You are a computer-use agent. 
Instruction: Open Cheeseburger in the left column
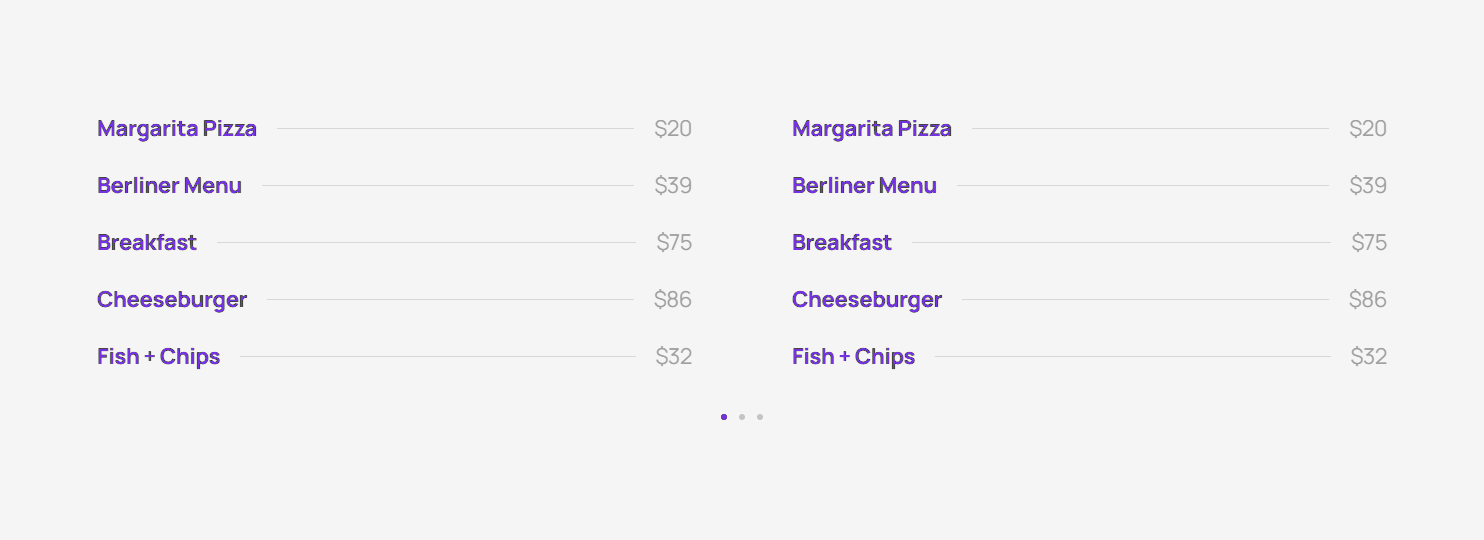click(x=172, y=300)
